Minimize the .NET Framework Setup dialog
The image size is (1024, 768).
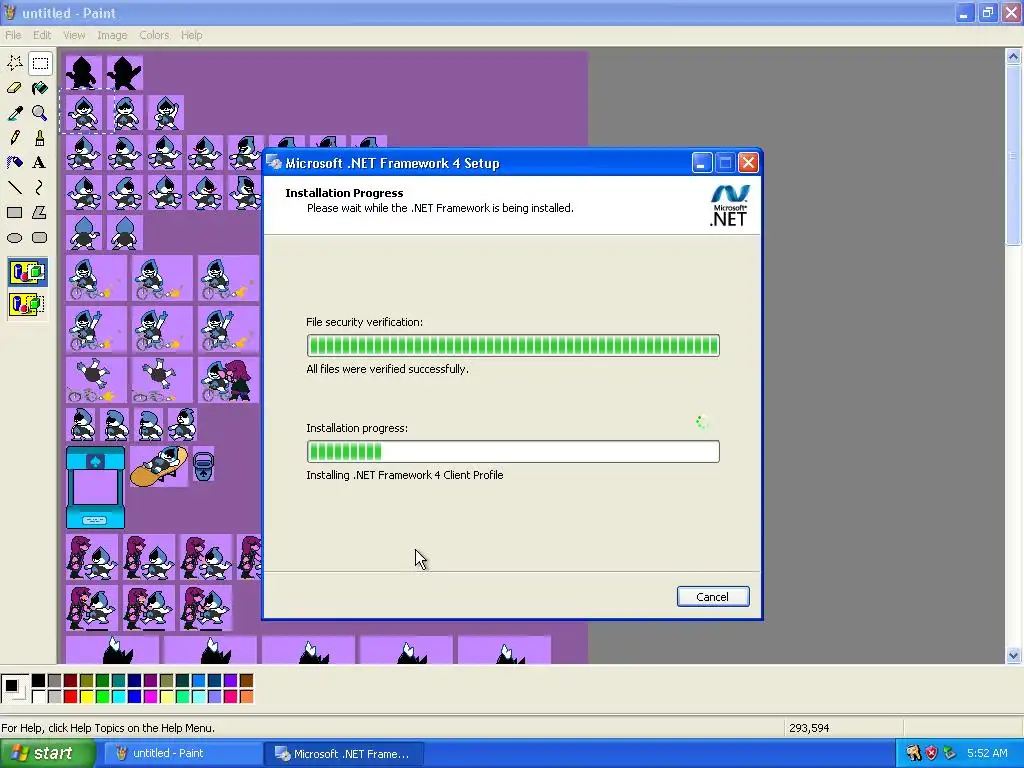(x=701, y=163)
